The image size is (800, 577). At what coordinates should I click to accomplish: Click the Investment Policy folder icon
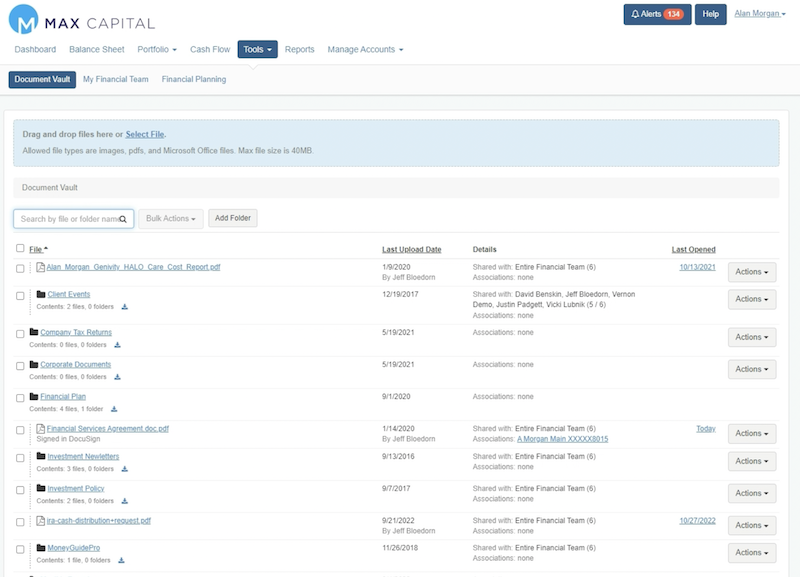[x=41, y=488]
